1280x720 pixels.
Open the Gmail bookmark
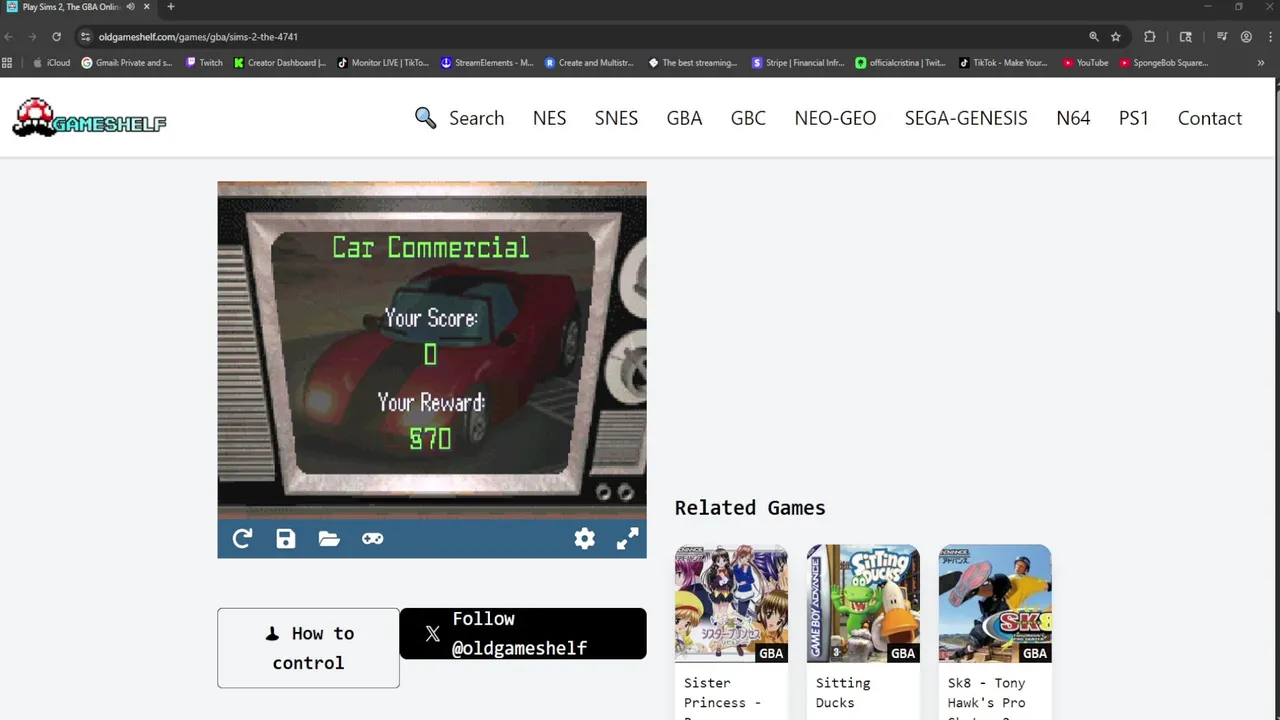[x=127, y=63]
